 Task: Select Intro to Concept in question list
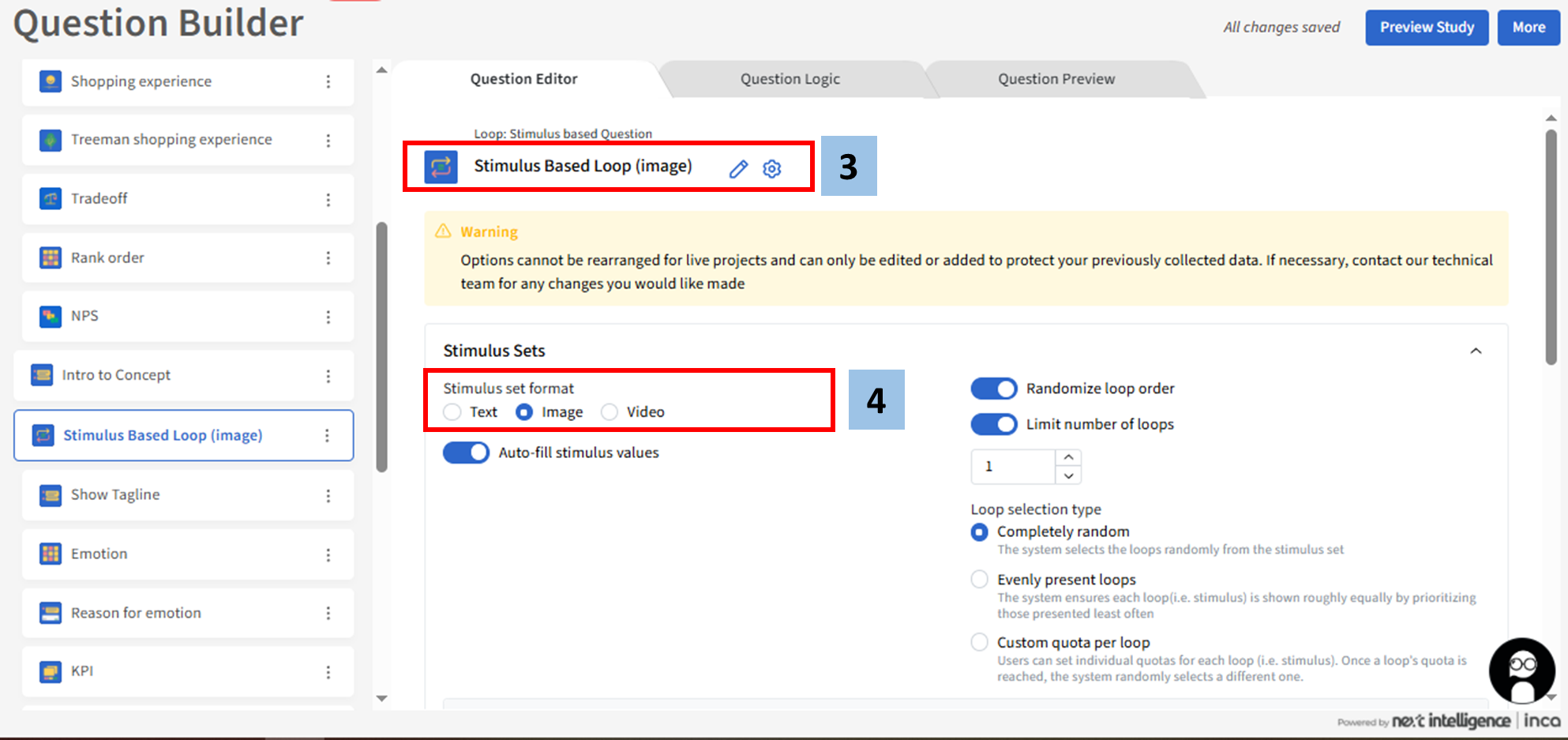coord(116,375)
